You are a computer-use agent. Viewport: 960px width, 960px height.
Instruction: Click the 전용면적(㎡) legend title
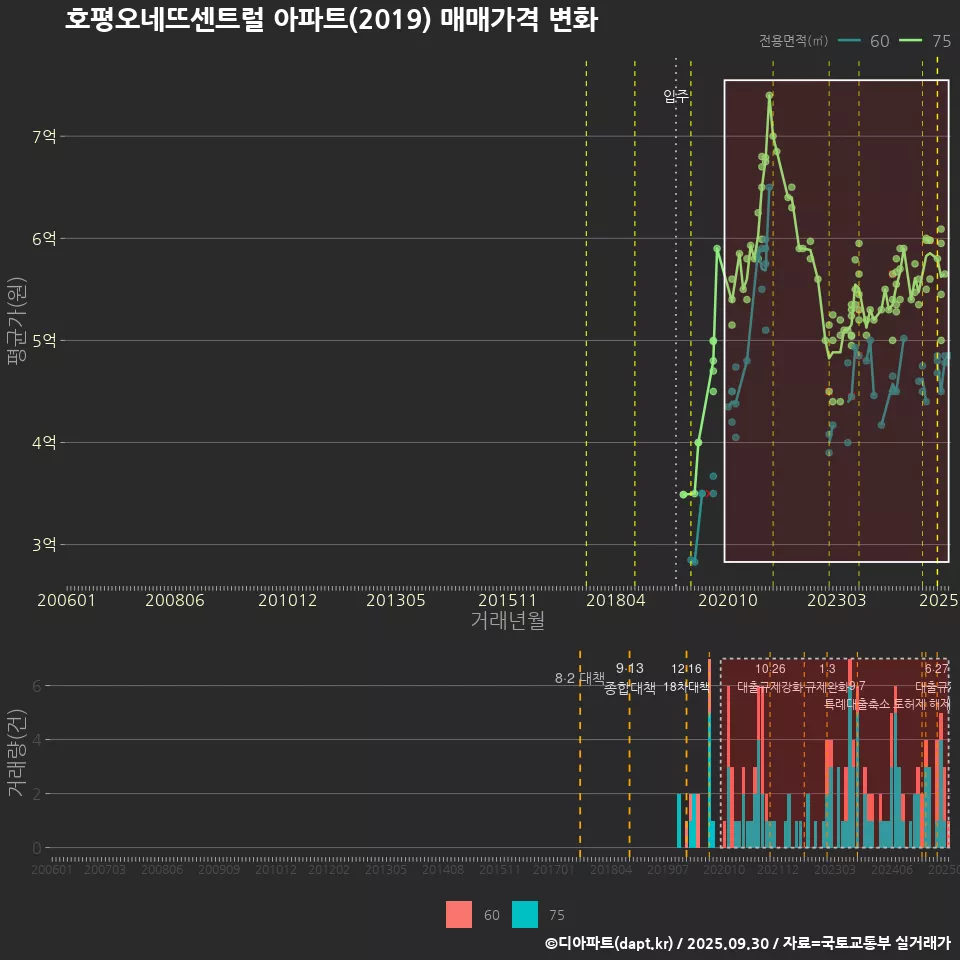click(x=794, y=41)
